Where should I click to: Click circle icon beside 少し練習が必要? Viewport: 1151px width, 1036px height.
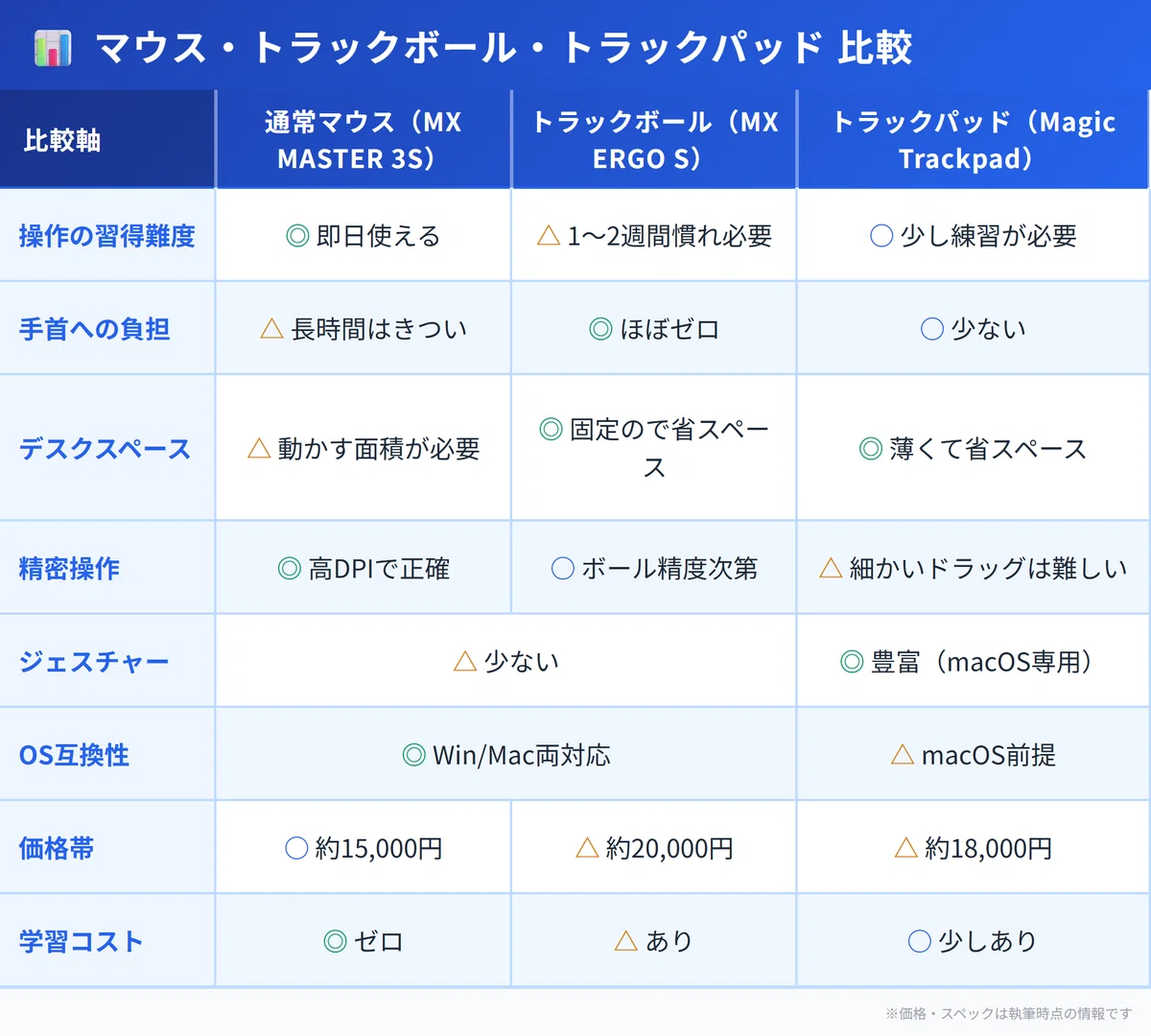(x=881, y=236)
